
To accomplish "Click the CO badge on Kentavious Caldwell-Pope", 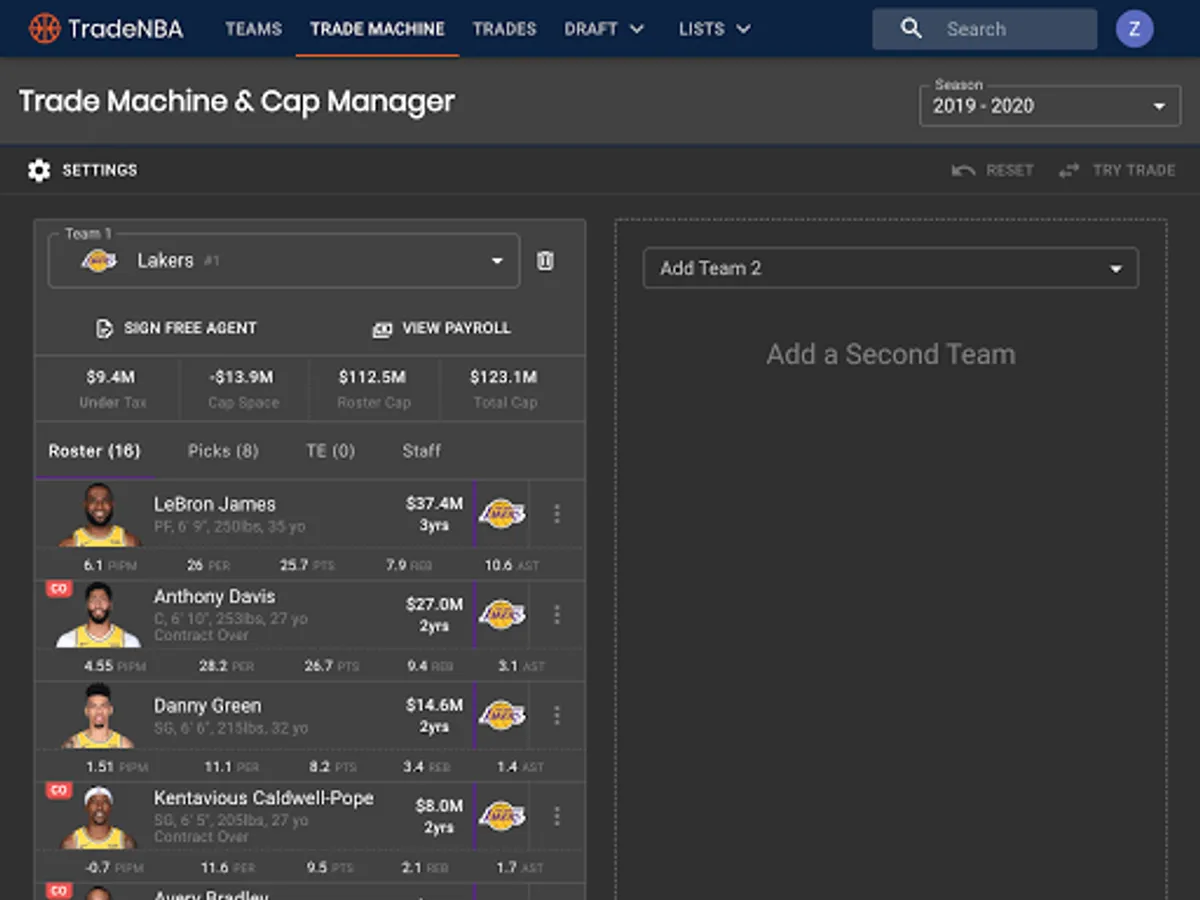I will 59,790.
